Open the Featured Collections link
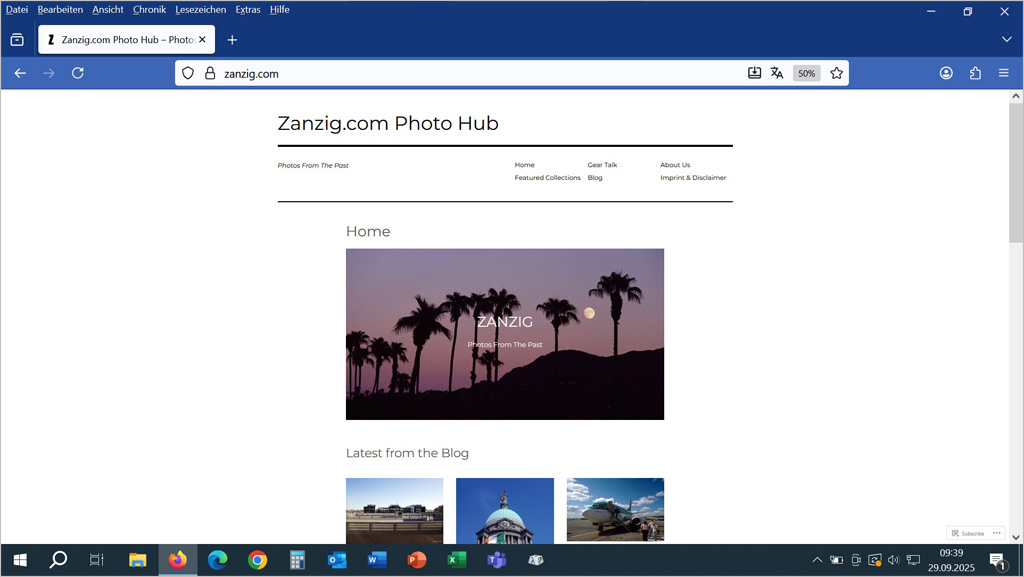 (x=547, y=178)
